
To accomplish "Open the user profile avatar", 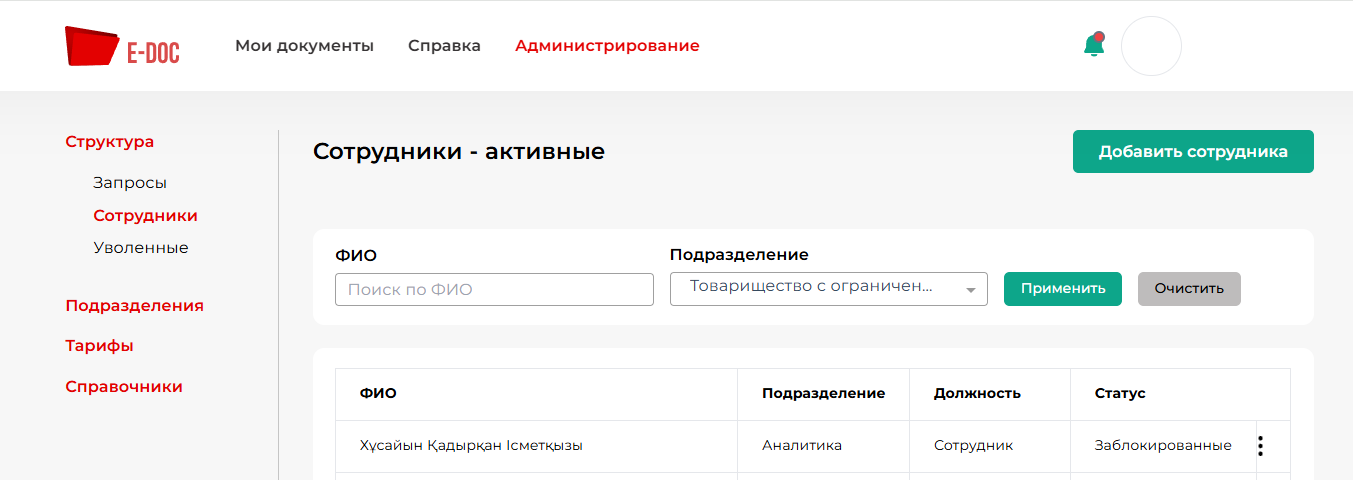I will 1151,46.
